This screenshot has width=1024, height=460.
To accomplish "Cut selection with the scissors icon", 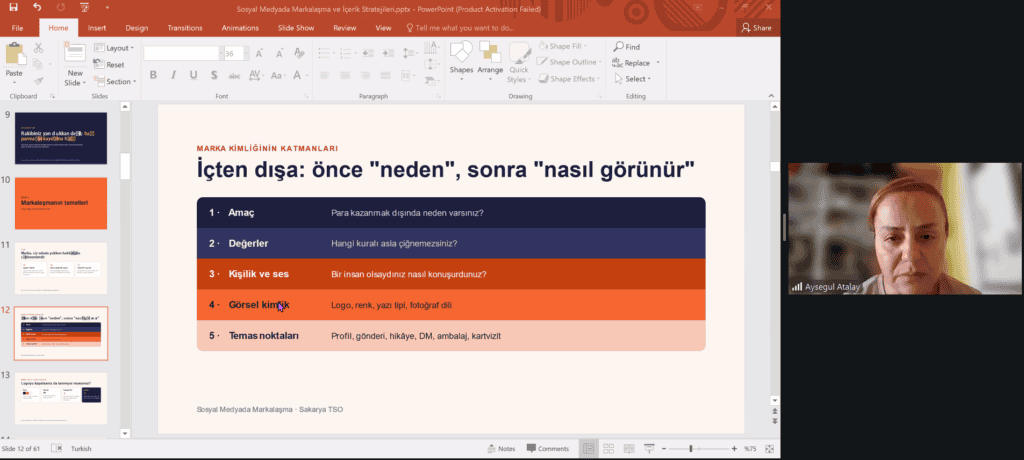I will click(38, 48).
